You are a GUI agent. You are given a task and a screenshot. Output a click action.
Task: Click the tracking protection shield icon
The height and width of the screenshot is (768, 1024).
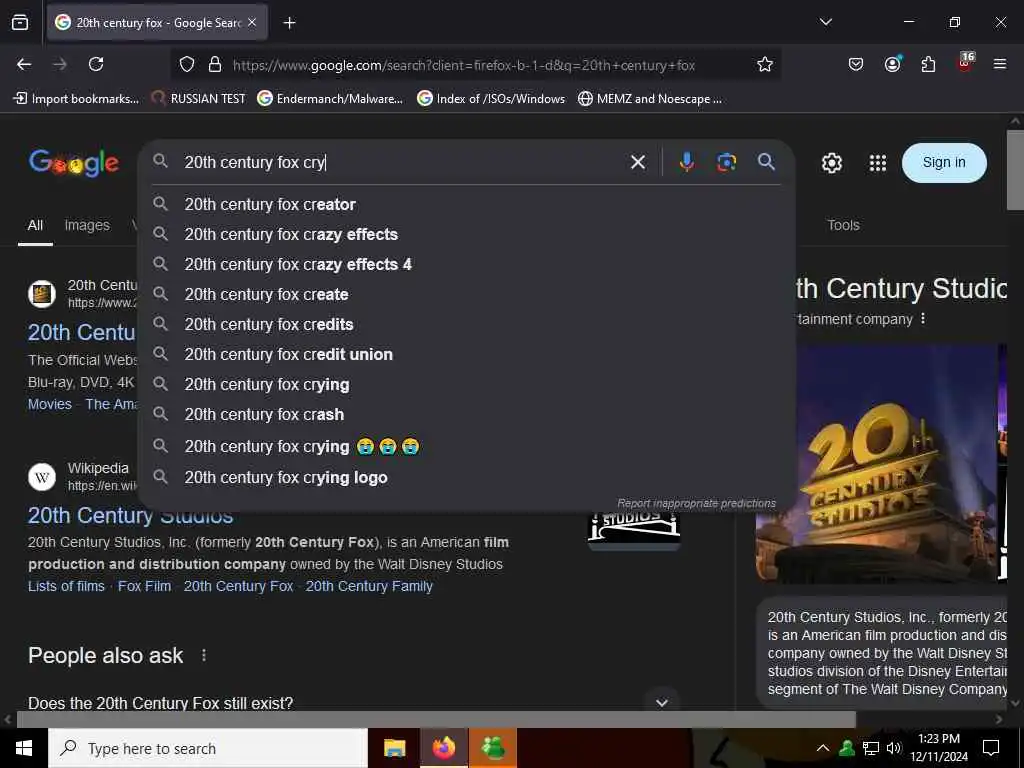click(x=187, y=65)
